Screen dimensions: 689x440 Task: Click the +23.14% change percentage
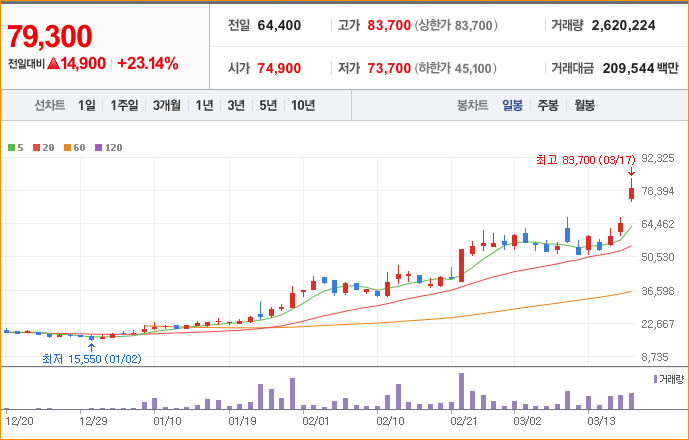tap(148, 64)
